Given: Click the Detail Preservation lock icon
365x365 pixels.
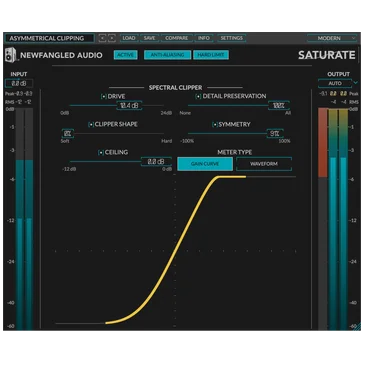Looking at the screenshot, I should pos(198,96).
